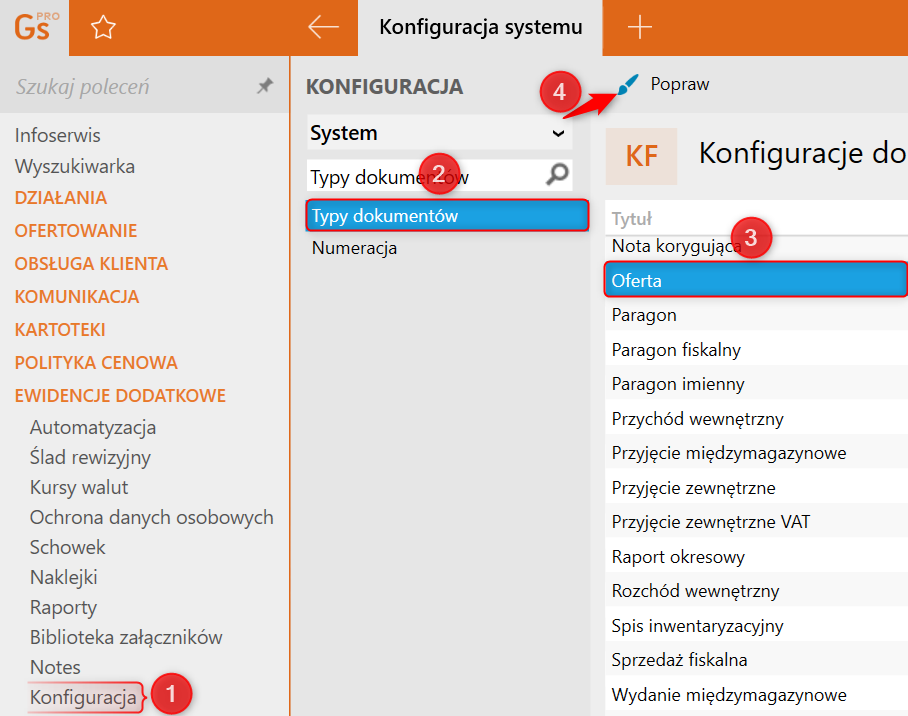This screenshot has height=716, width=908.
Task: Click the KF configuration badge
Action: point(642,156)
